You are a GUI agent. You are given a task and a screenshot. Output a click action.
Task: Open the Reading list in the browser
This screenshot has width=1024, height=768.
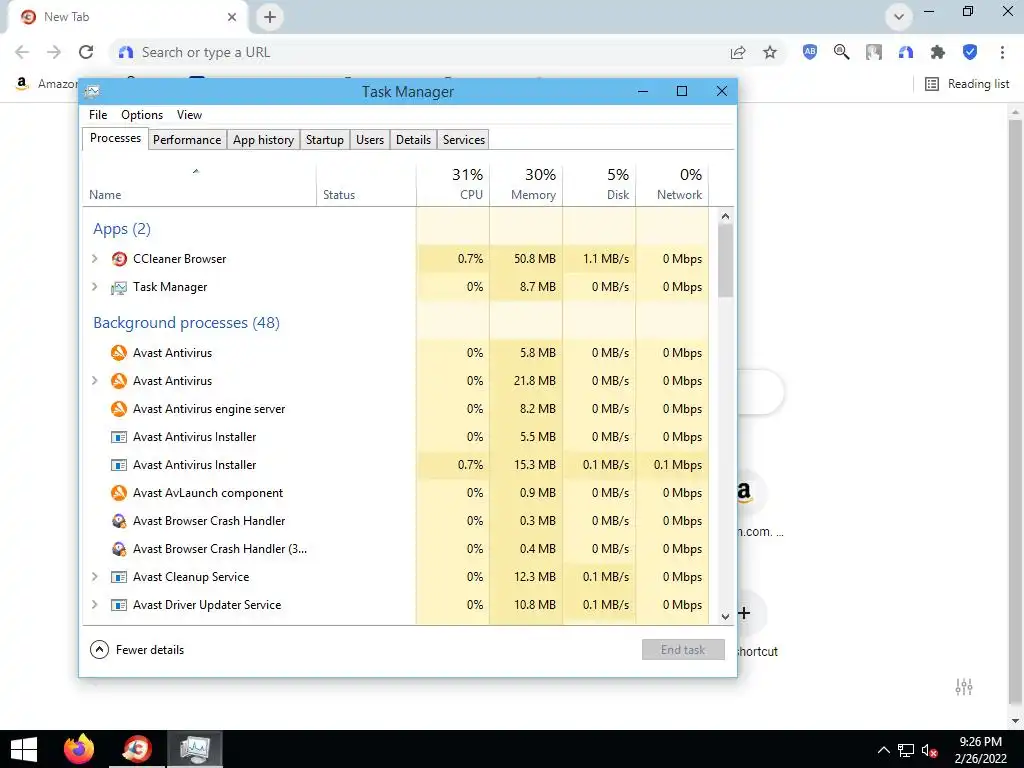click(x=967, y=84)
